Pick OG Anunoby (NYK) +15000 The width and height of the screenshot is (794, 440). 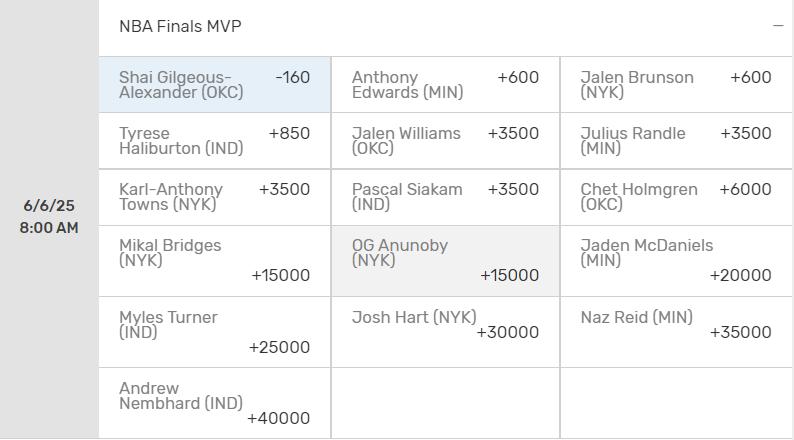click(x=446, y=261)
